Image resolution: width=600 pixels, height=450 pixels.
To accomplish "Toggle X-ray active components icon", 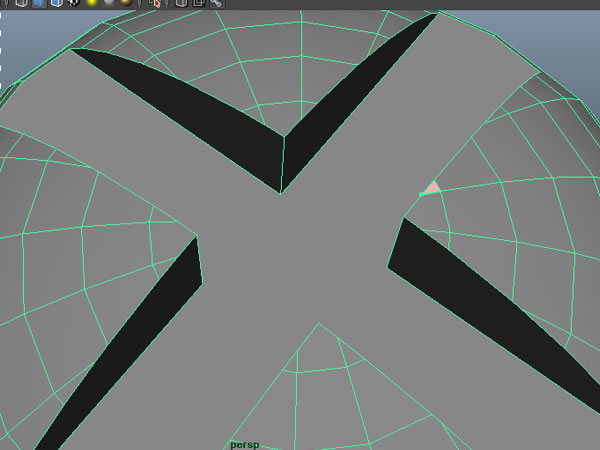I will 199,3.
